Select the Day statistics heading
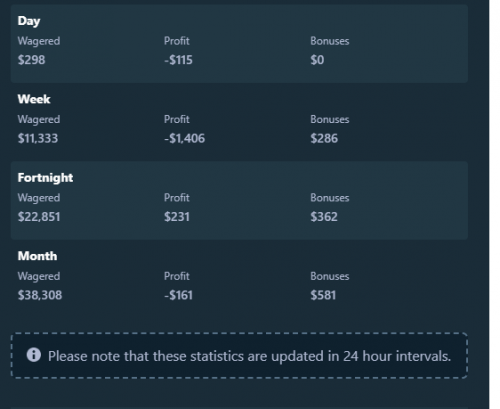 click(x=29, y=21)
